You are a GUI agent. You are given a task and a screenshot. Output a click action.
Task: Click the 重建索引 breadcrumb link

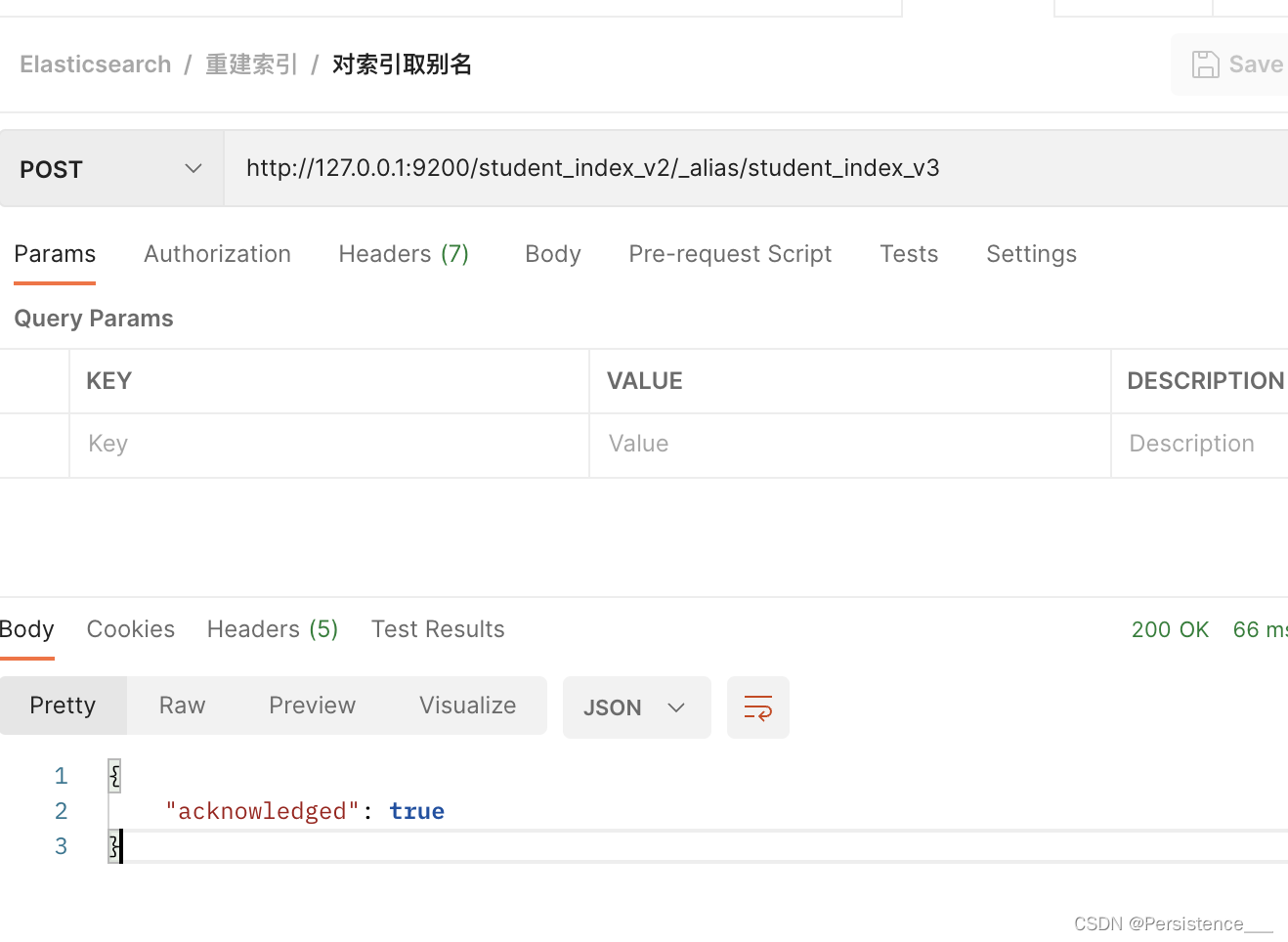coord(251,64)
